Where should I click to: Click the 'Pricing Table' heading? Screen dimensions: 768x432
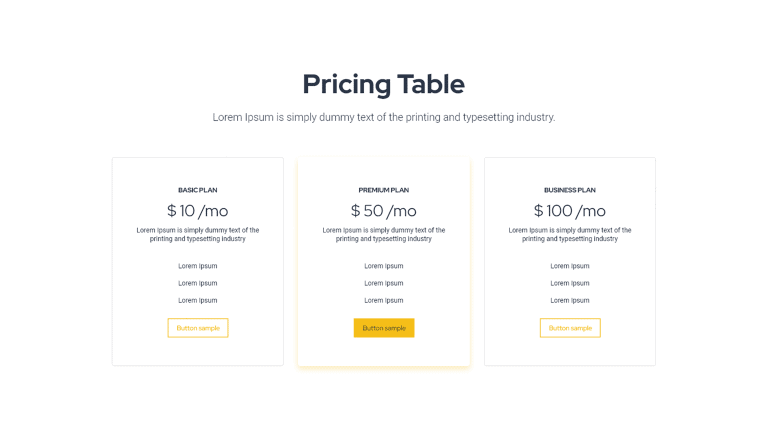(383, 84)
